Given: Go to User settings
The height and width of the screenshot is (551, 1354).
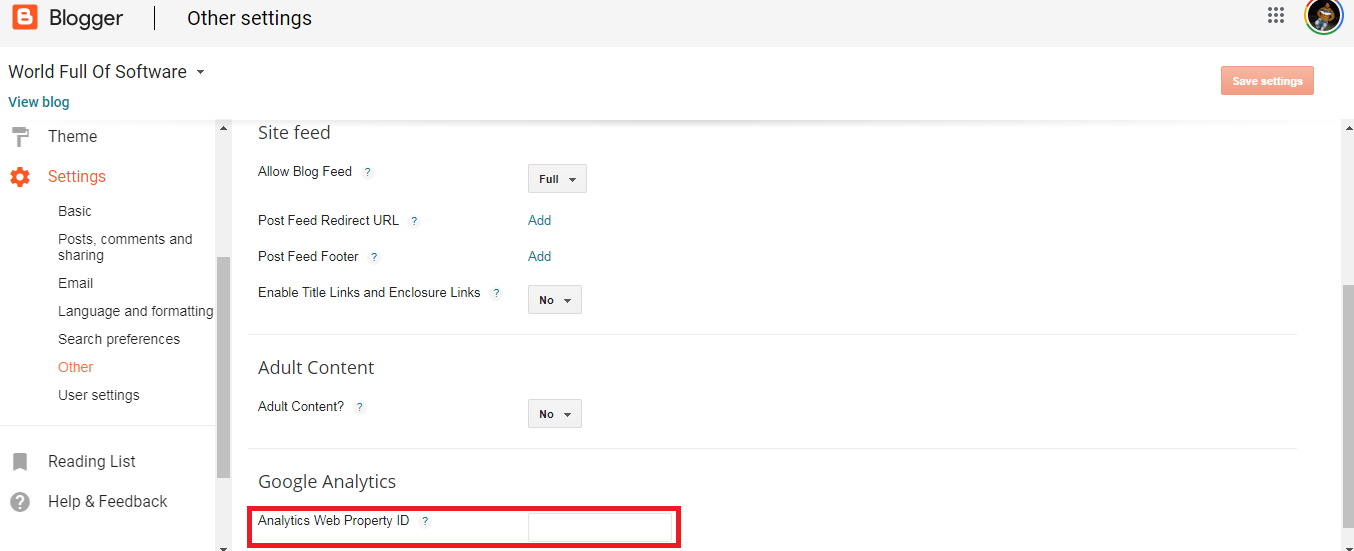Looking at the screenshot, I should pyautogui.click(x=99, y=395).
